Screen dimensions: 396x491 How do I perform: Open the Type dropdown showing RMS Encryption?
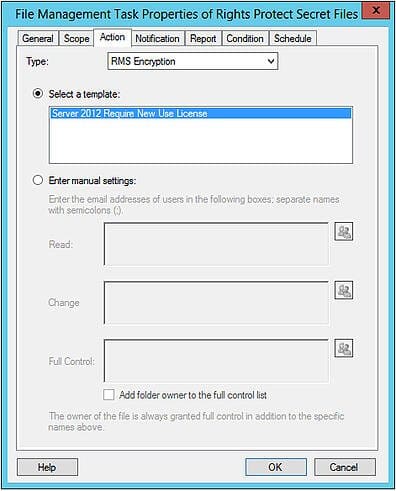click(193, 61)
